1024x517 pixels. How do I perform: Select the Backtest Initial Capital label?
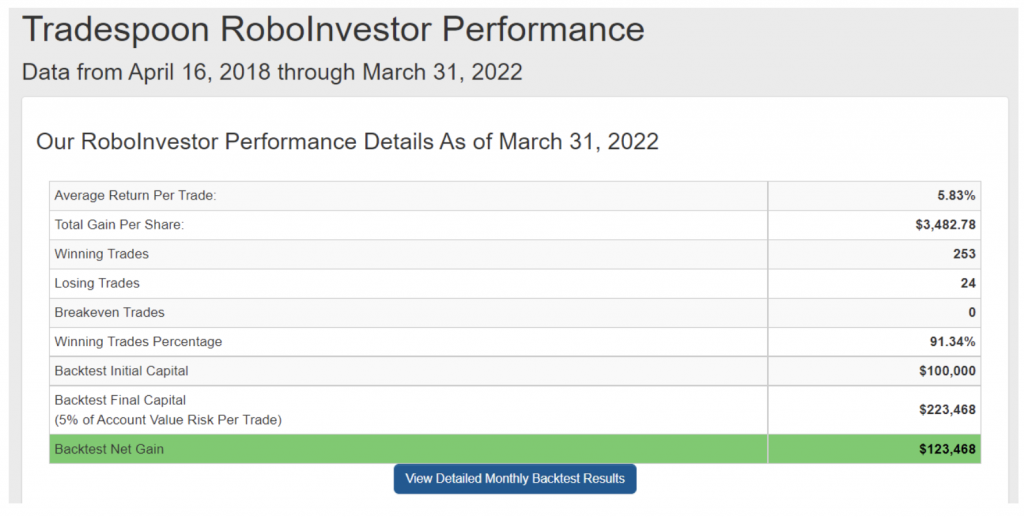[121, 371]
